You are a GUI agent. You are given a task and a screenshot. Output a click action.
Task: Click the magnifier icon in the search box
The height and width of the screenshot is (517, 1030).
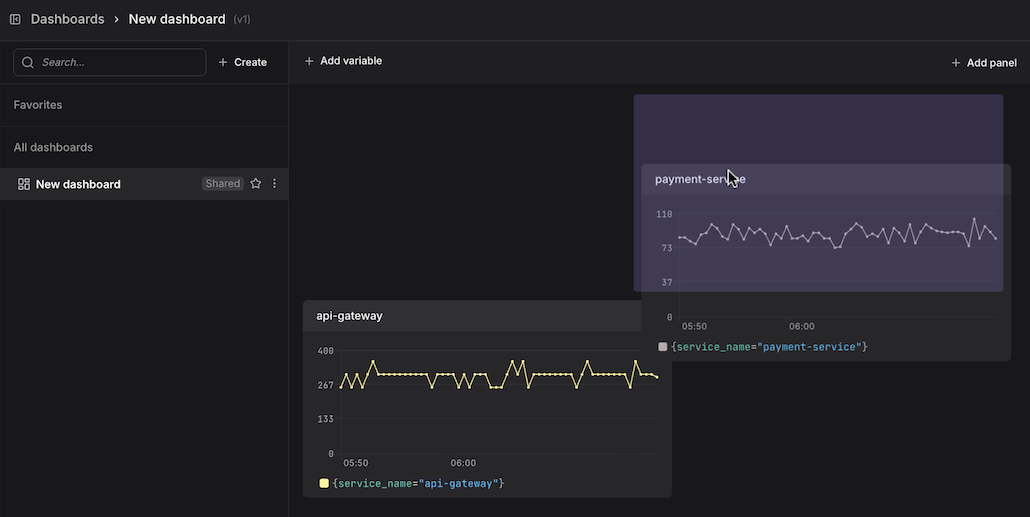click(29, 62)
